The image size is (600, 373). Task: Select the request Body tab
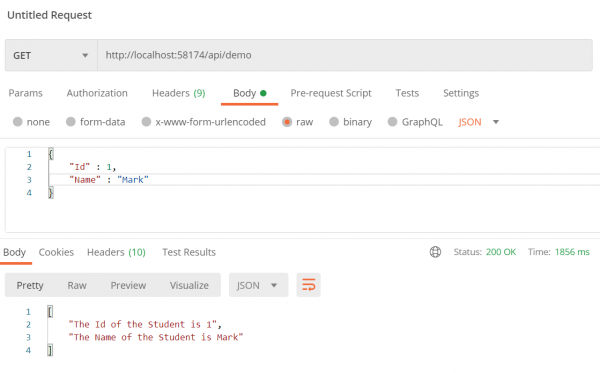[249, 93]
